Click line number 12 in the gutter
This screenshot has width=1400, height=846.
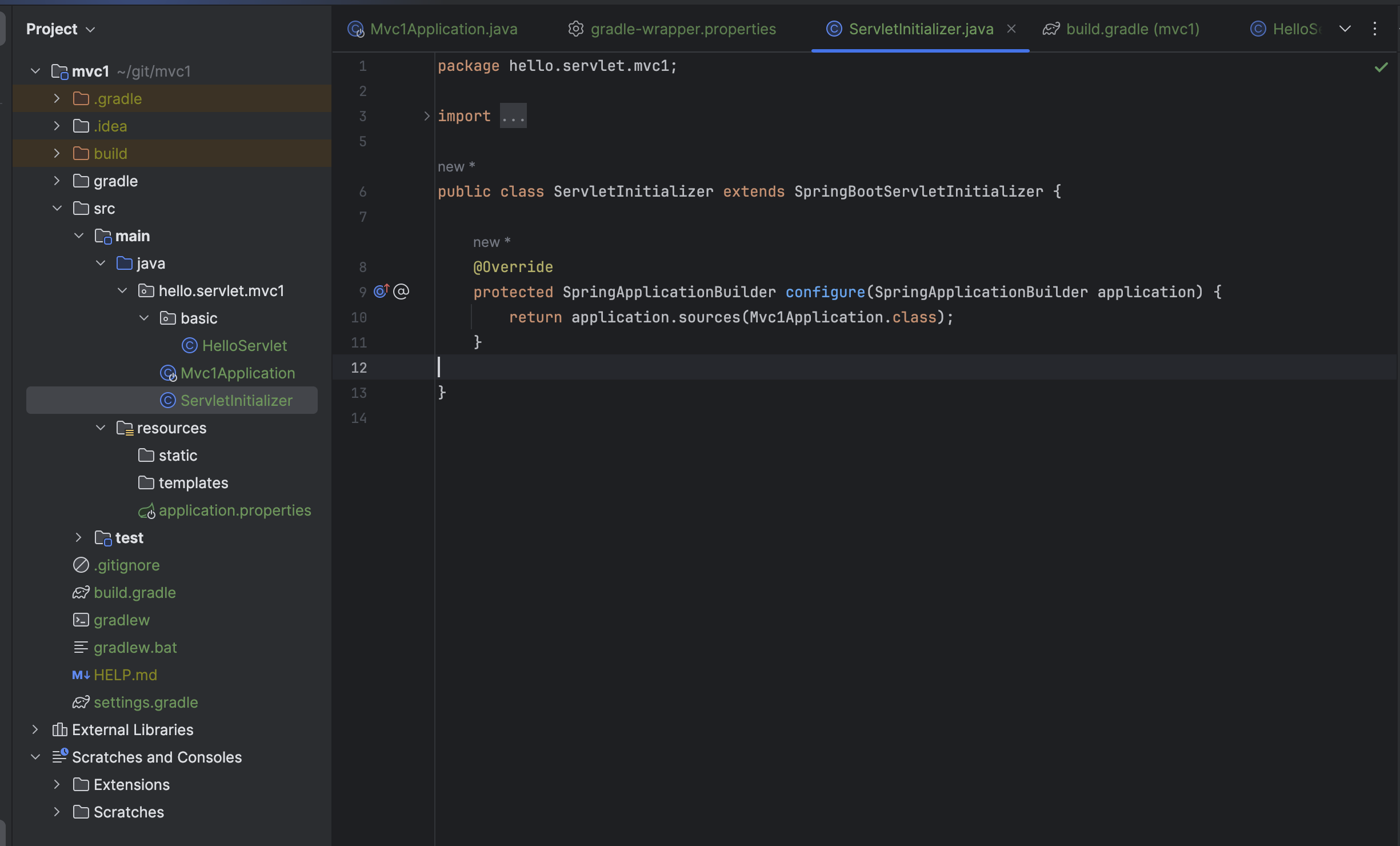(359, 368)
